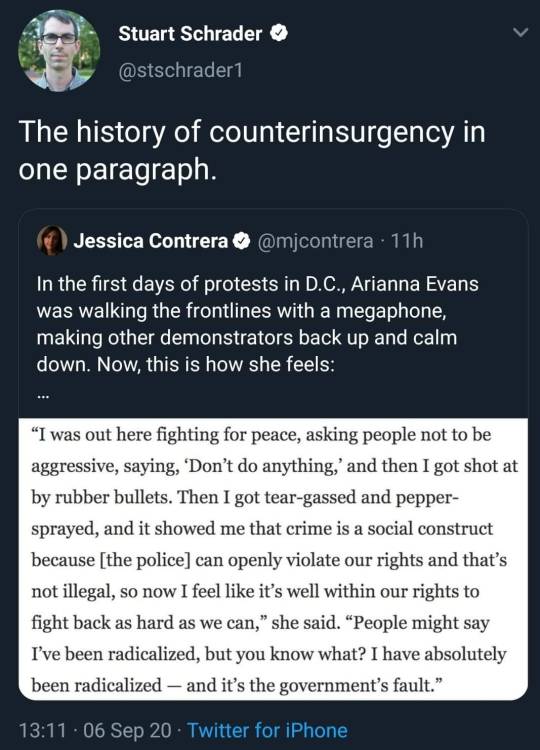Viewport: 540px width, 750px height.
Task: Click the Stuart Schrader display name
Action: pos(190,34)
